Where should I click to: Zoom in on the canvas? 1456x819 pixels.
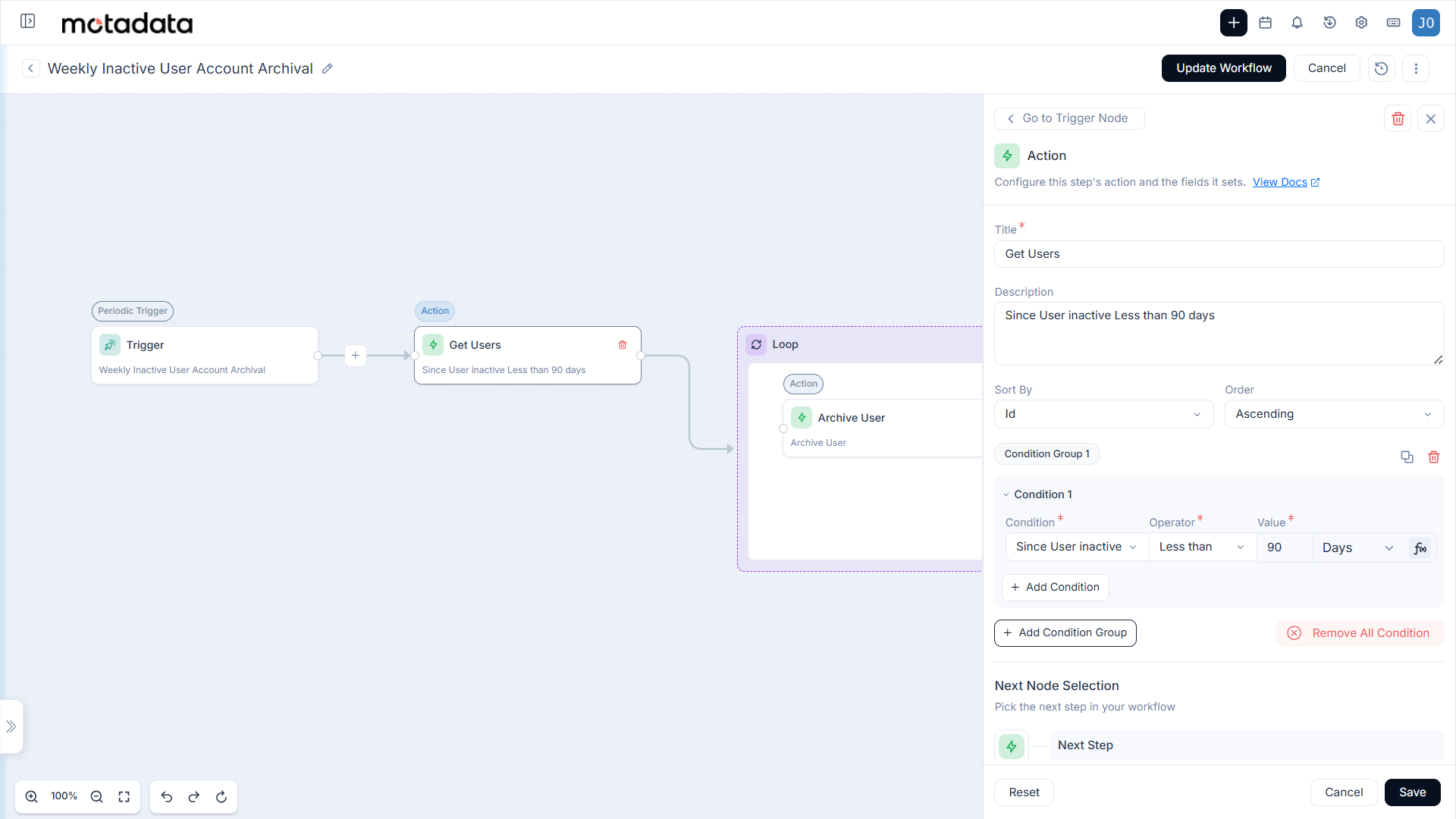32,796
